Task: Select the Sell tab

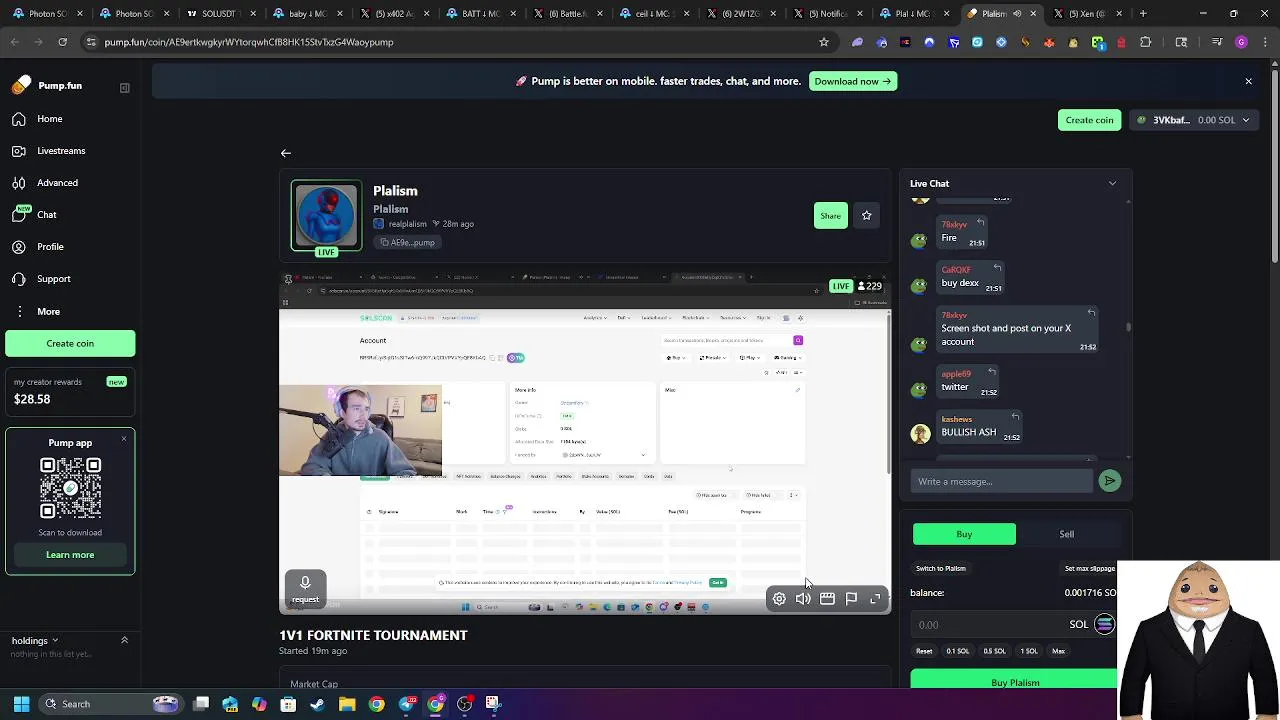Action: click(1067, 534)
